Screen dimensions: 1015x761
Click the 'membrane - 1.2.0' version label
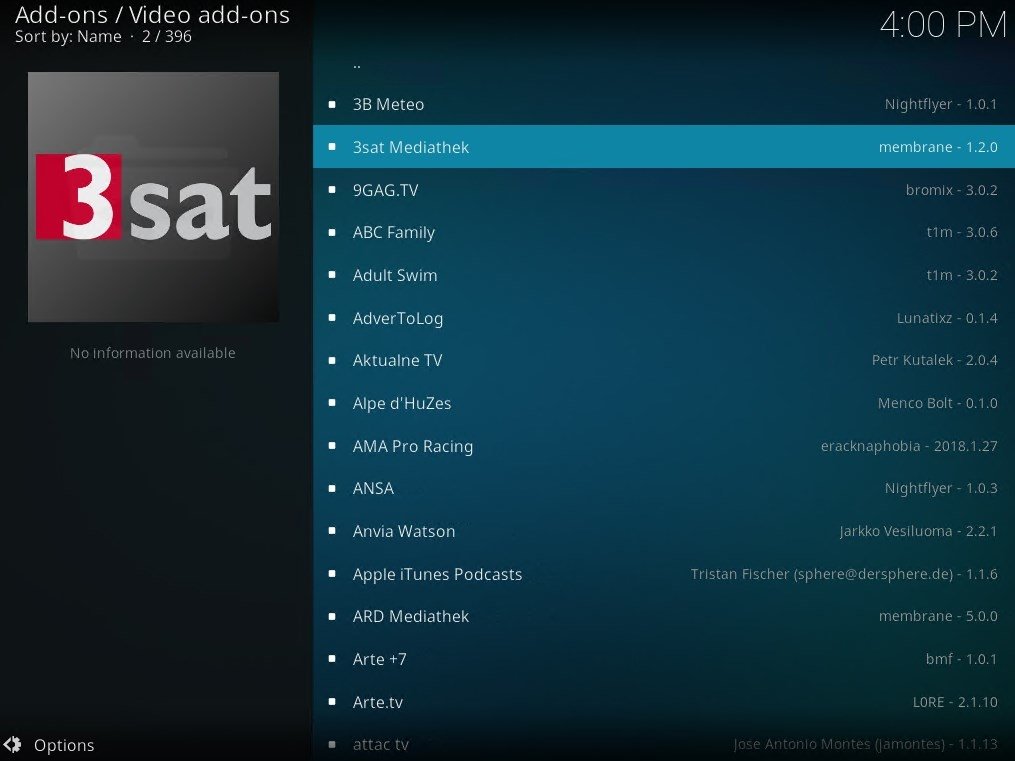938,147
